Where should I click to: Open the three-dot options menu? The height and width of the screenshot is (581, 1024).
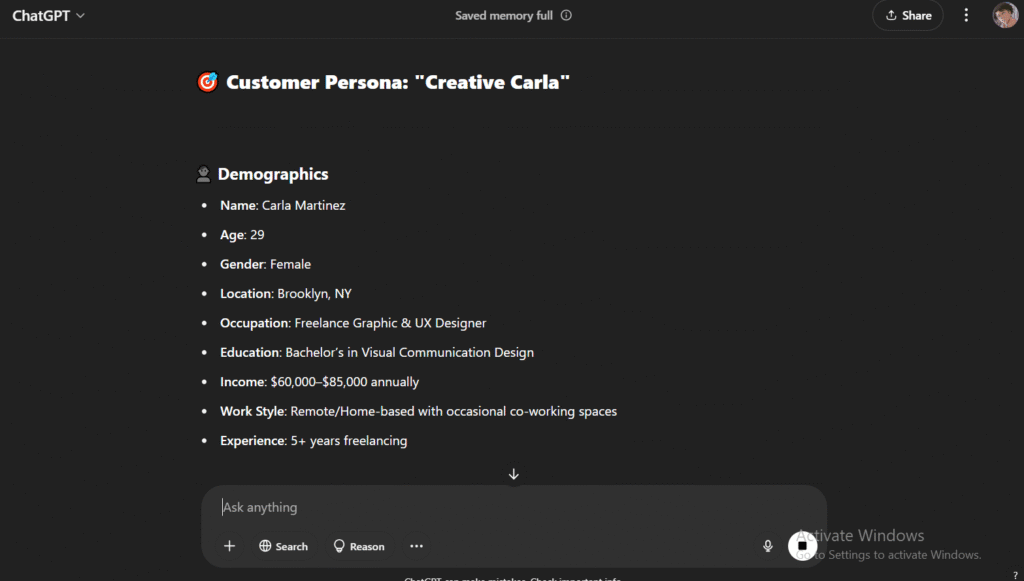(x=966, y=16)
